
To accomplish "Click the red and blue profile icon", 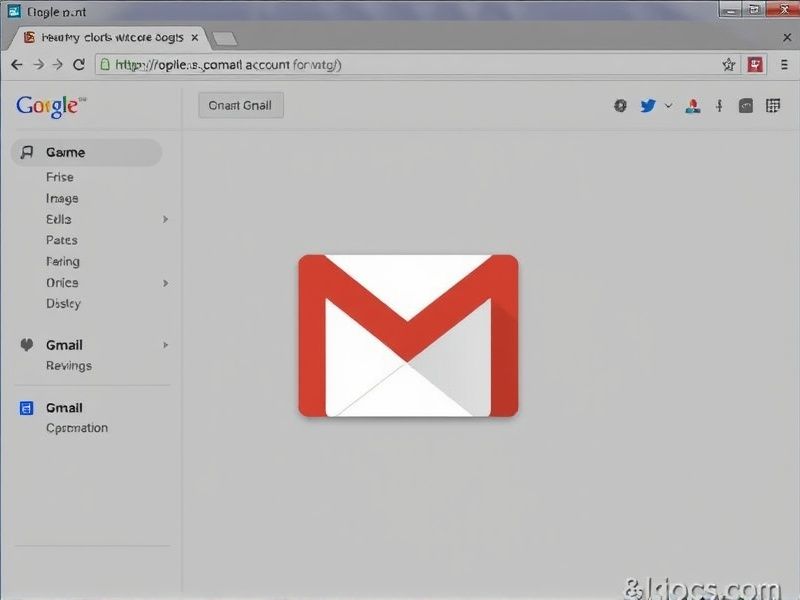I will 692,106.
